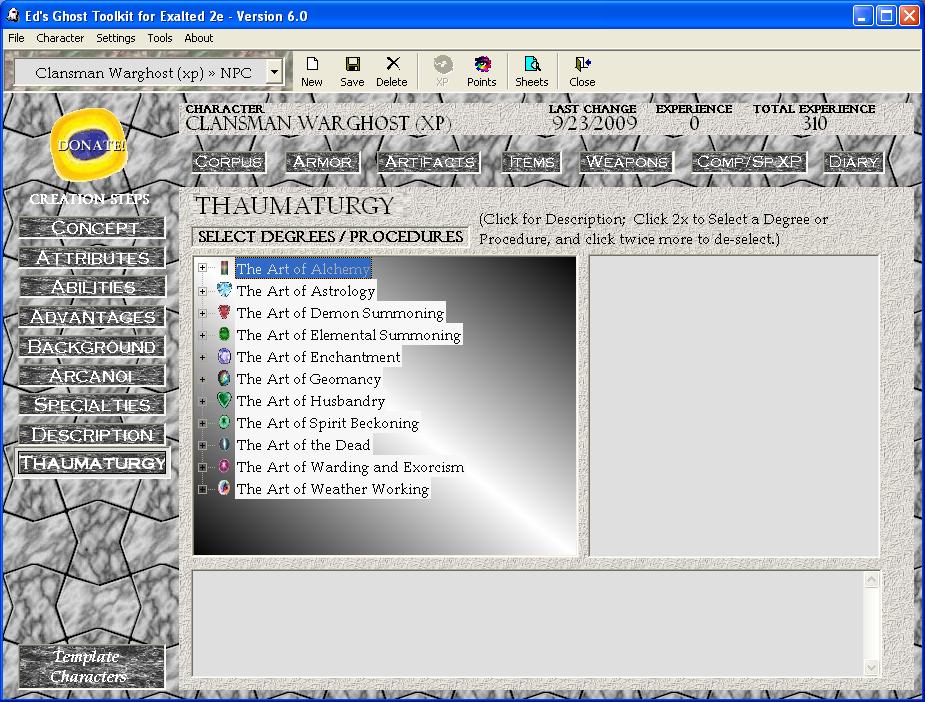This screenshot has width=925, height=702.
Task: Click the Art of the Dead gem icon
Action: (224, 444)
